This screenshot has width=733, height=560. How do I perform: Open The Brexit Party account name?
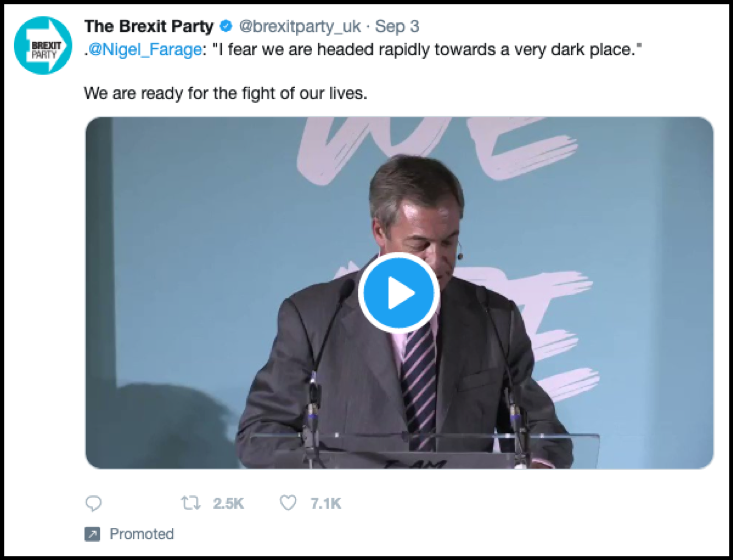(148, 27)
